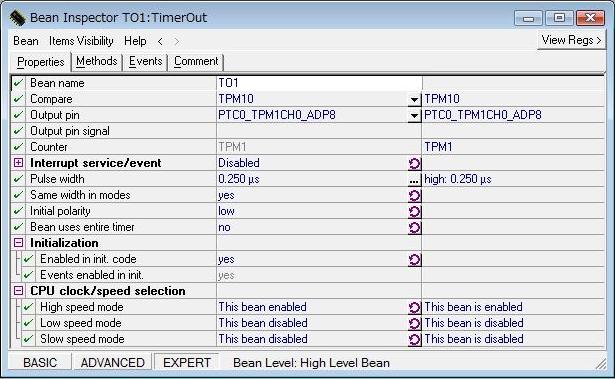This screenshot has height=379, width=615.
Task: Navigate back with the left arrow
Action: coord(160,41)
